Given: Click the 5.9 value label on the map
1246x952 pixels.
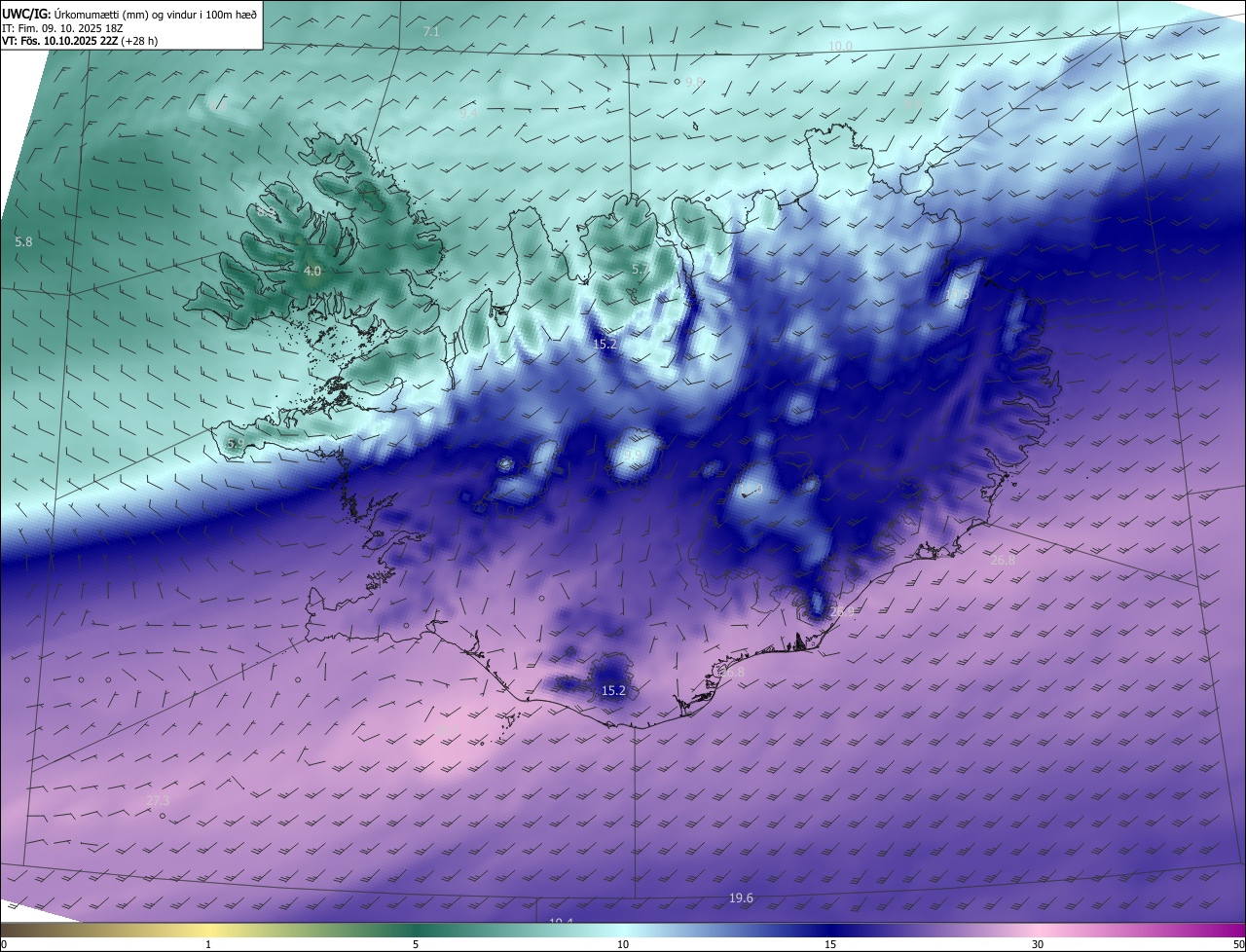Looking at the screenshot, I should (236, 444).
